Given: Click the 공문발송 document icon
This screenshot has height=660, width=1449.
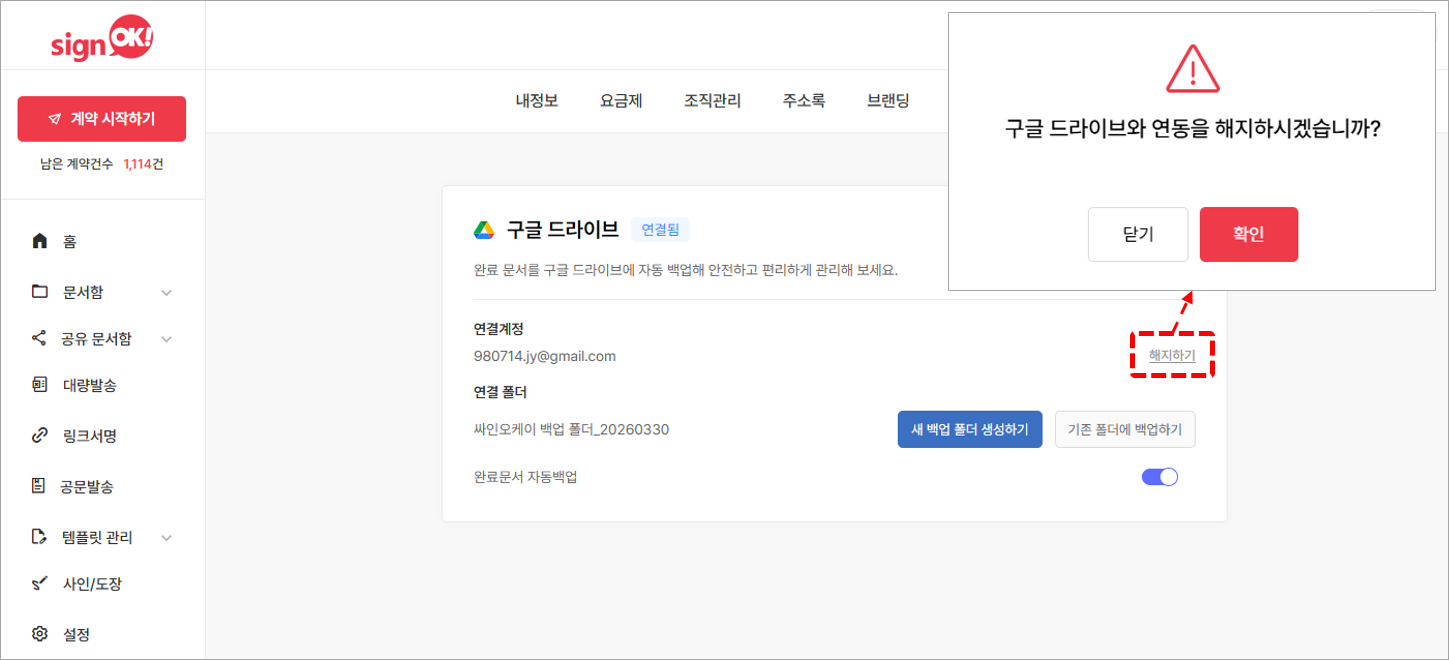Looking at the screenshot, I should pos(40,487).
